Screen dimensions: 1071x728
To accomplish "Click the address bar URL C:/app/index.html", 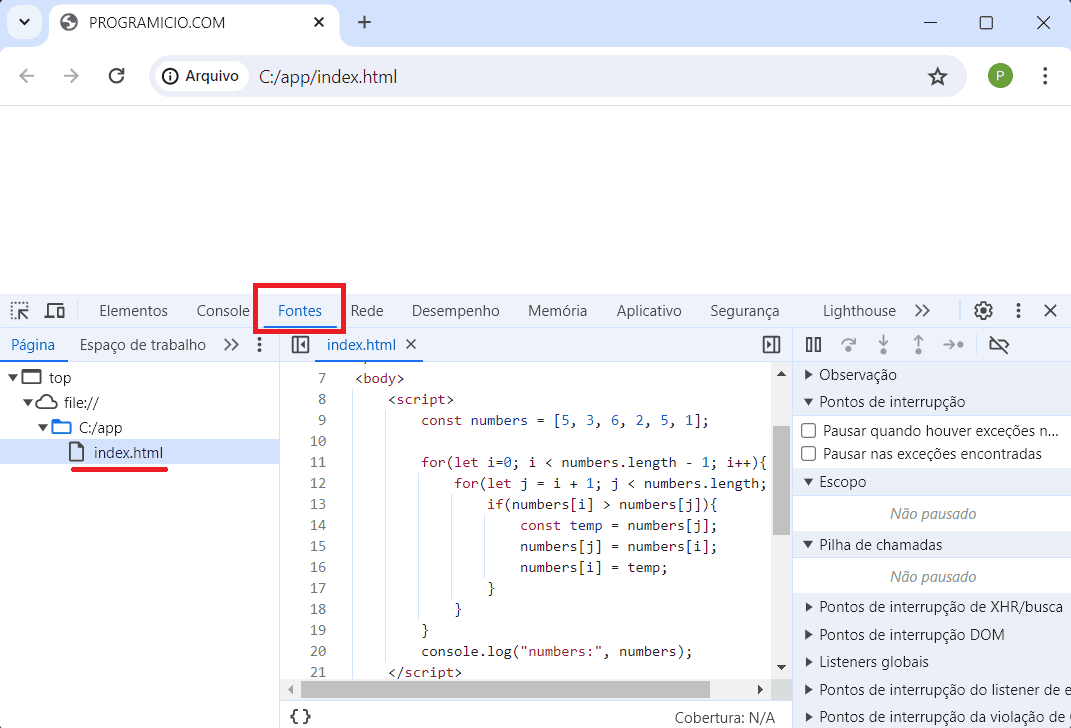I will coord(328,76).
